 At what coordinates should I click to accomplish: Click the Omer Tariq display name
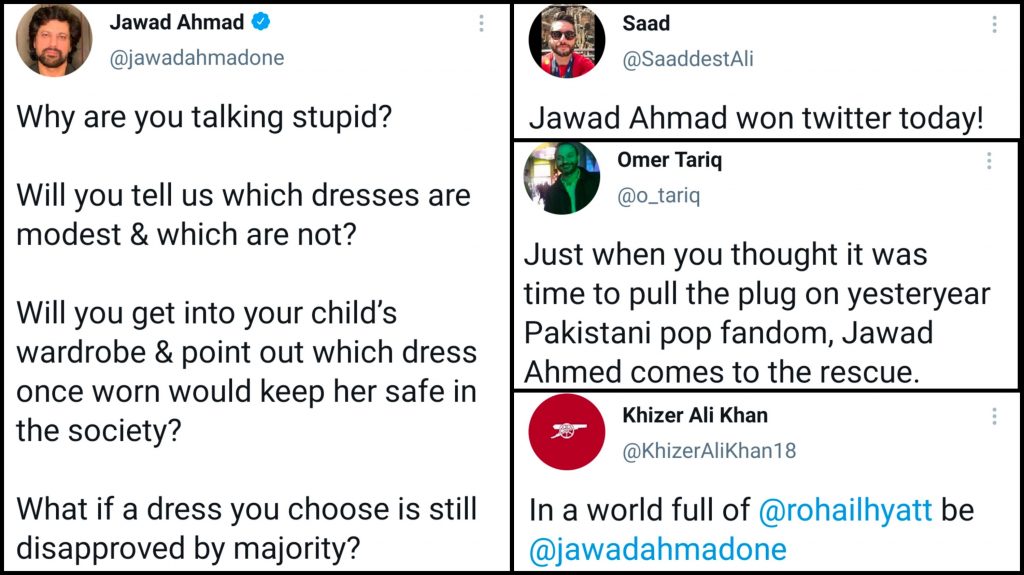(669, 160)
